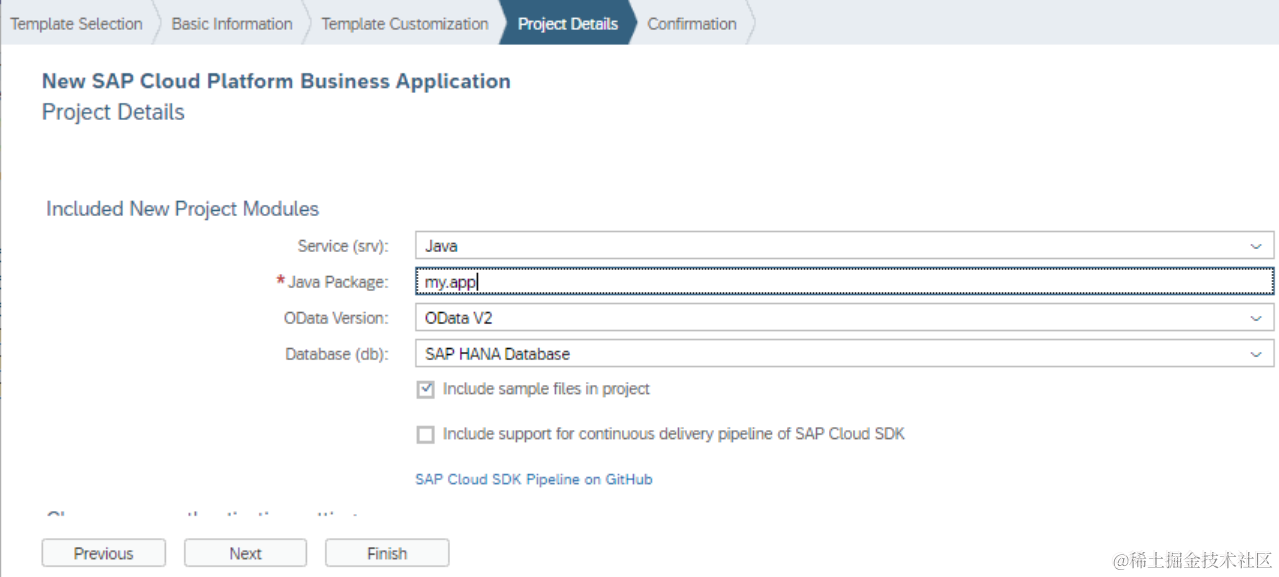The width and height of the screenshot is (1279, 577).
Task: Open the Database (db) dropdown arrow
Action: click(1255, 354)
